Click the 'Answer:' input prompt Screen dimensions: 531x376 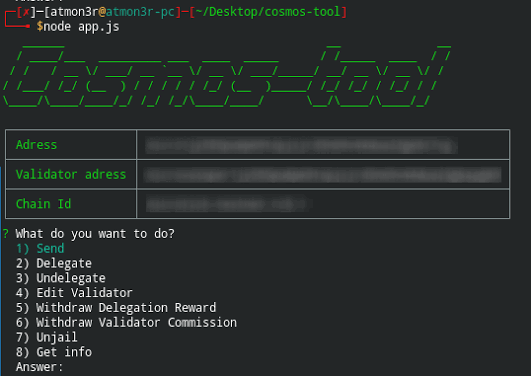pos(39,367)
